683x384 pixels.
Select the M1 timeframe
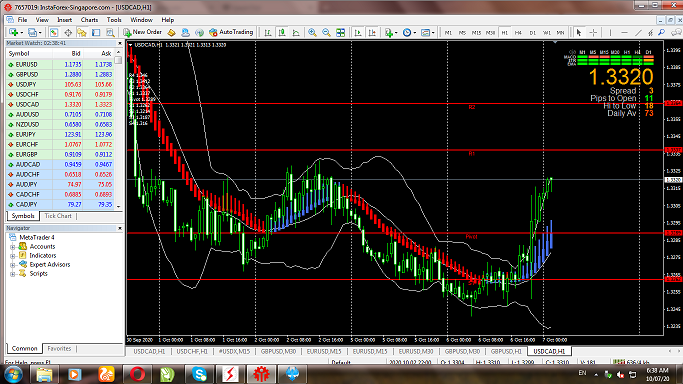(x=448, y=33)
